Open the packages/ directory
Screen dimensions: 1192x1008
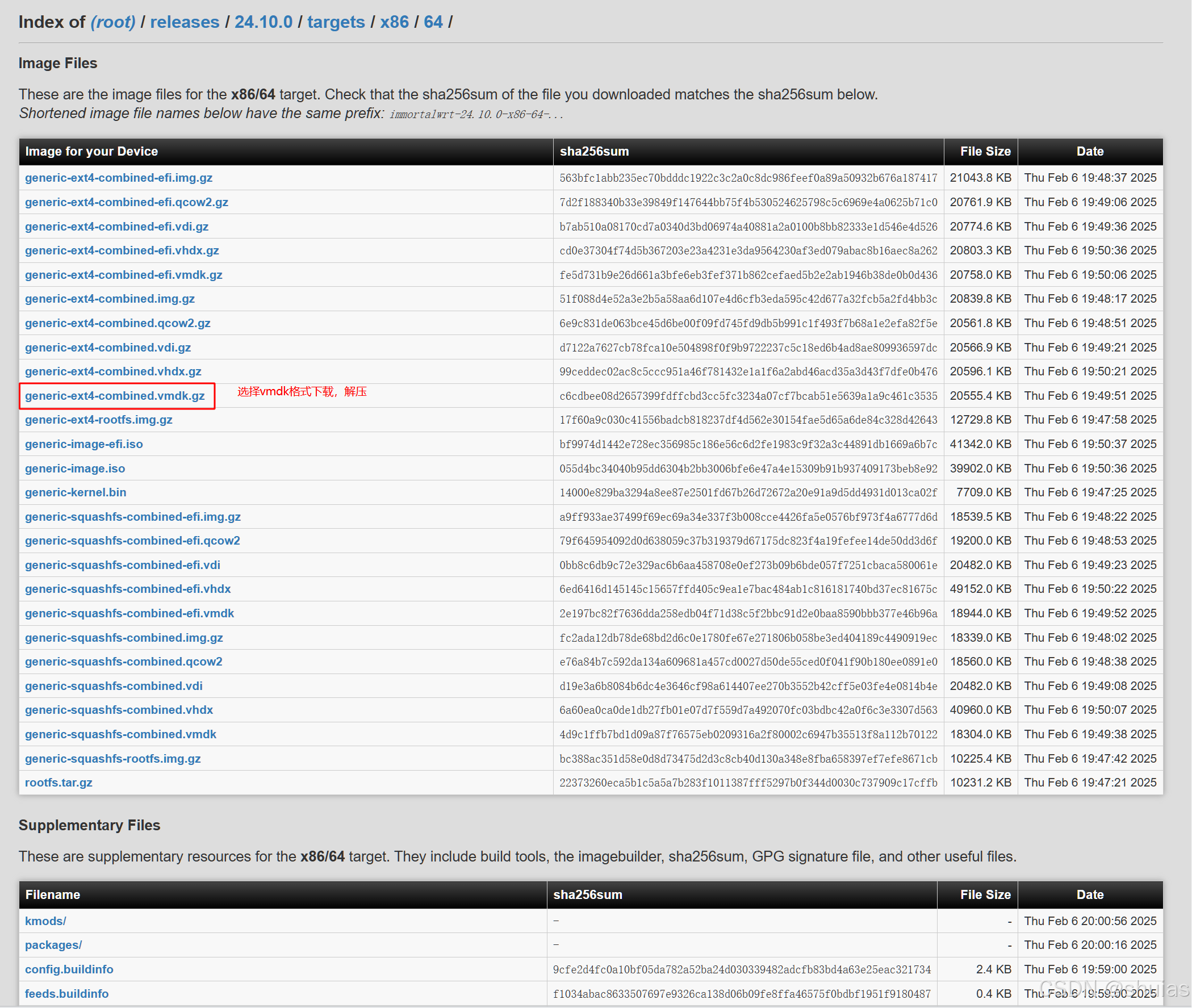pyautogui.click(x=54, y=944)
